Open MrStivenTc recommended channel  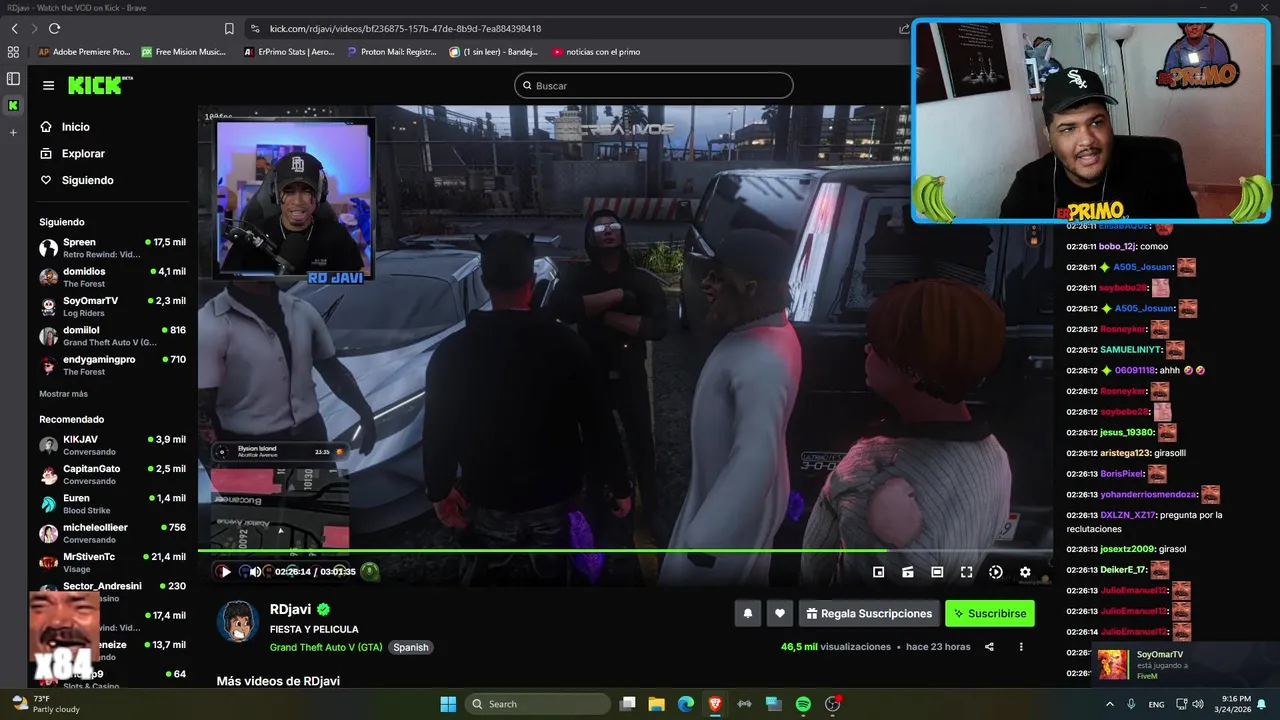coord(112,562)
